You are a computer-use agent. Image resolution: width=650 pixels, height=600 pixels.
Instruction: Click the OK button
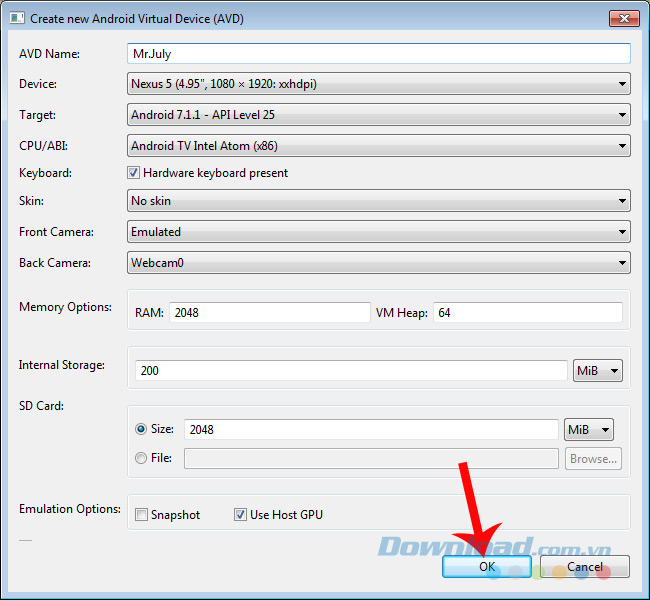tap(487, 566)
